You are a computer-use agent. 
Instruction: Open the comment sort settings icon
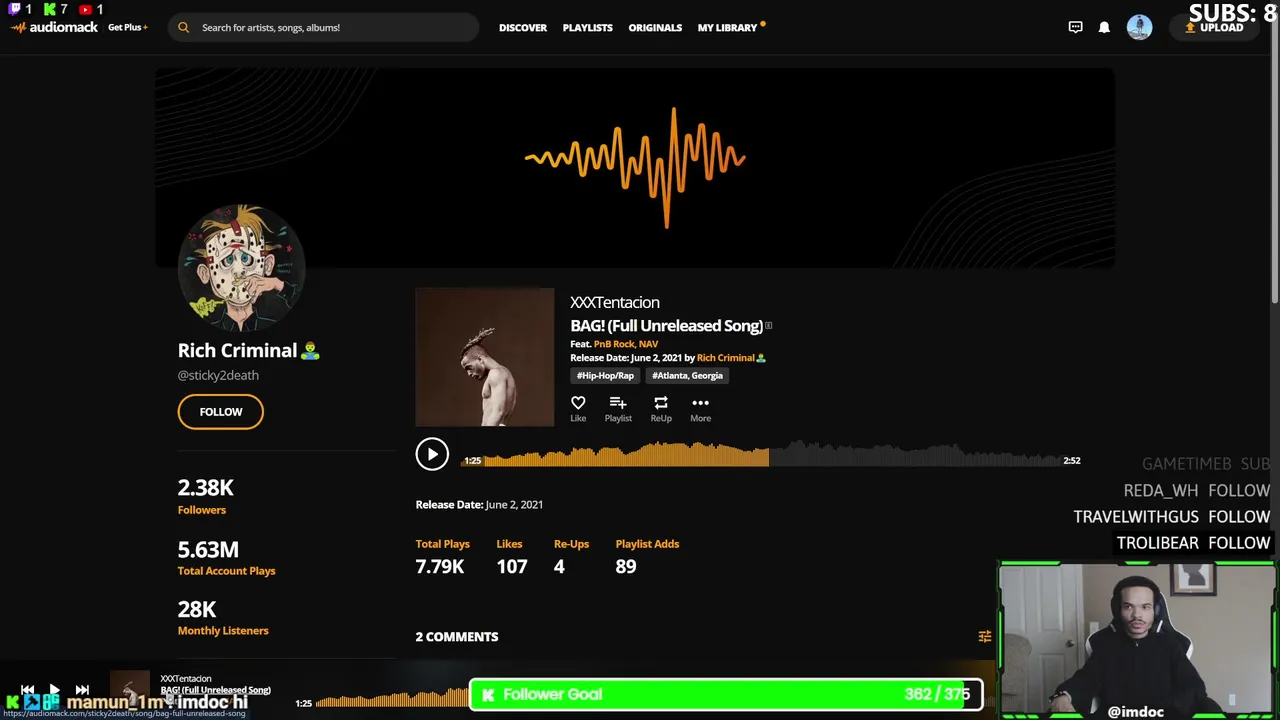[x=985, y=636]
